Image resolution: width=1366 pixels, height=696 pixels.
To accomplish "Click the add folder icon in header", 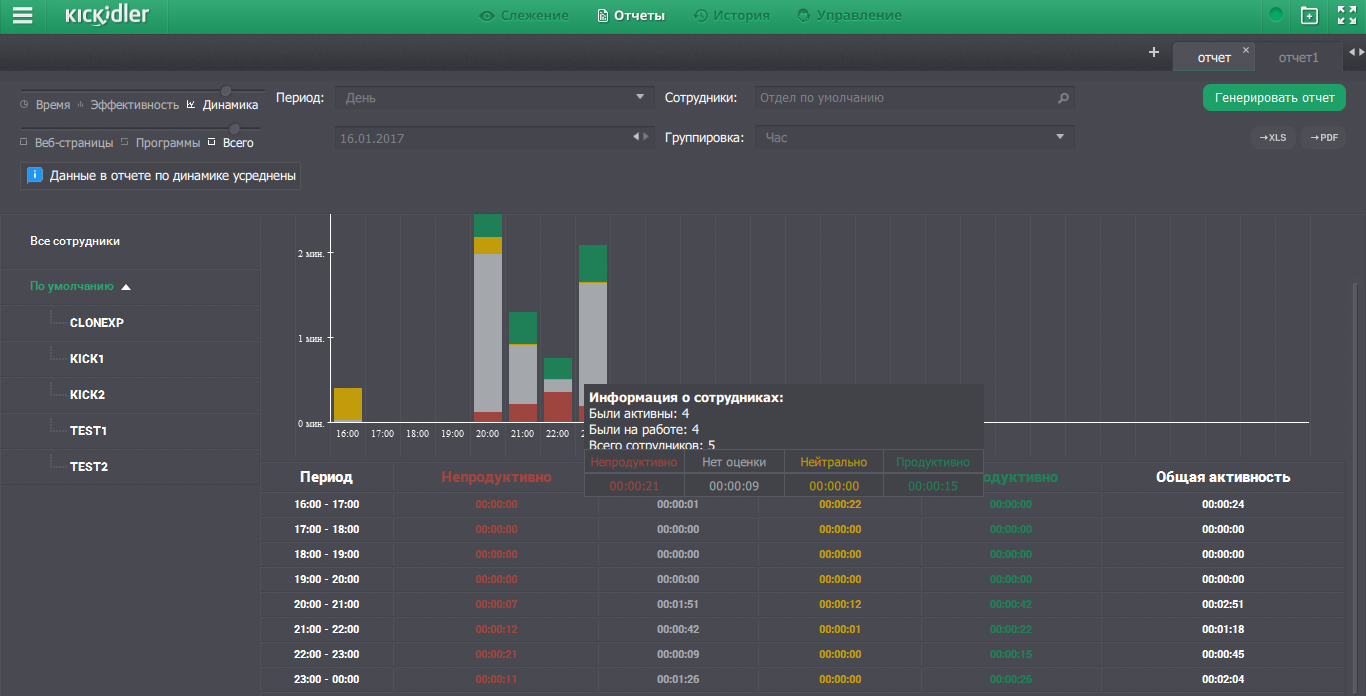I will (x=1309, y=15).
